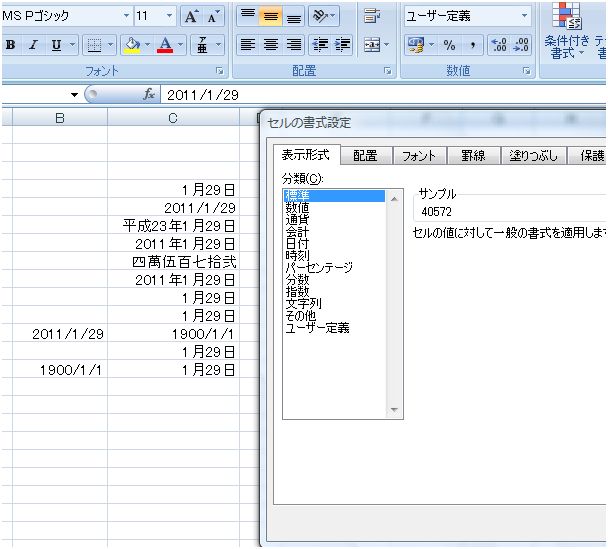The width and height of the screenshot is (608, 549).
Task: Toggle italic formatting
Action: (x=34, y=45)
